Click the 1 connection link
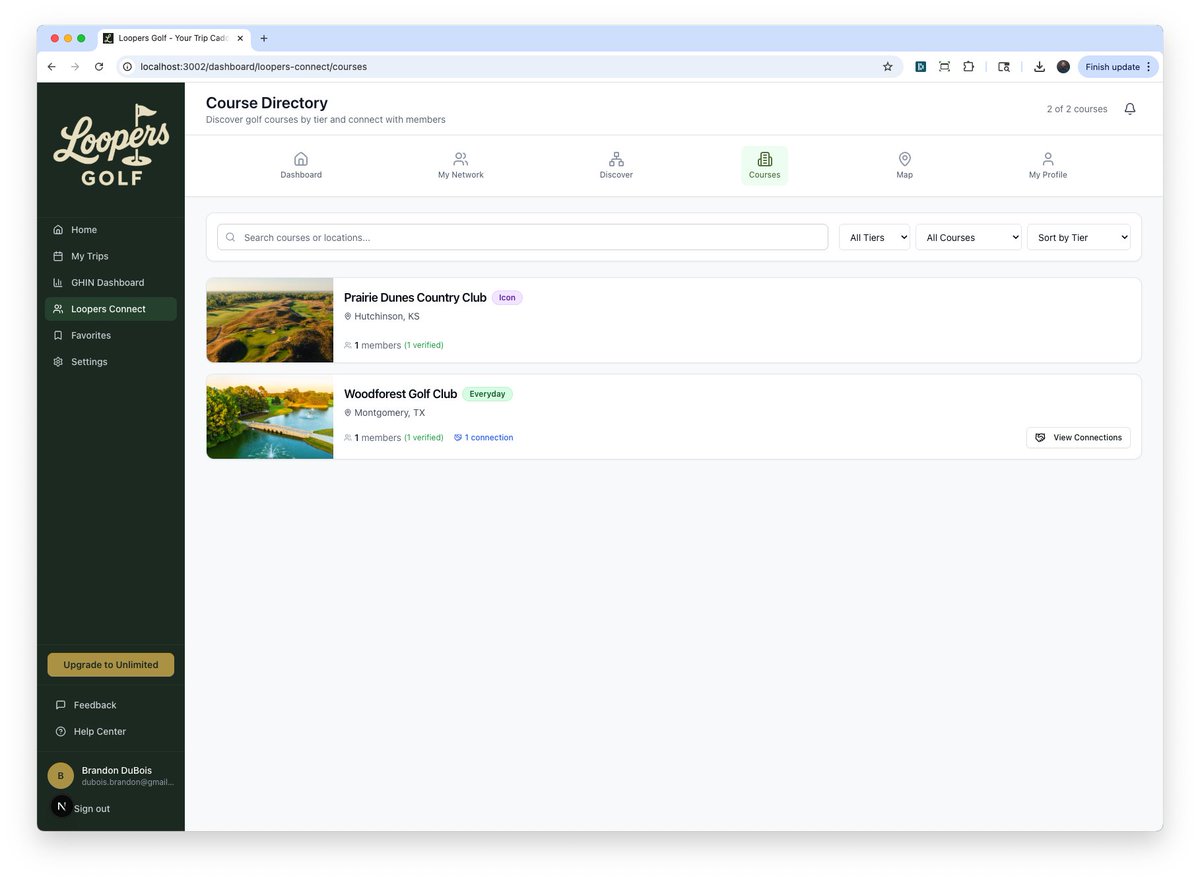 (483, 438)
